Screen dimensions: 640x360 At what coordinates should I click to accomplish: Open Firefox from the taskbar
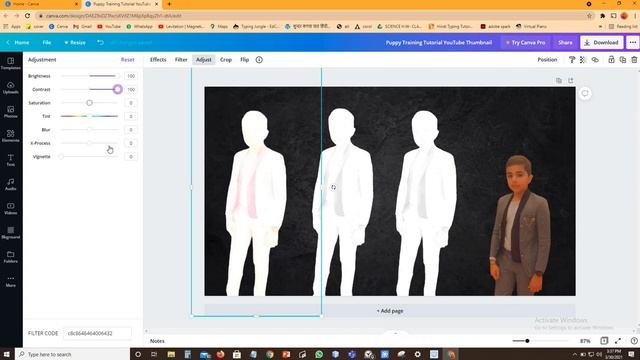[x=220, y=354]
